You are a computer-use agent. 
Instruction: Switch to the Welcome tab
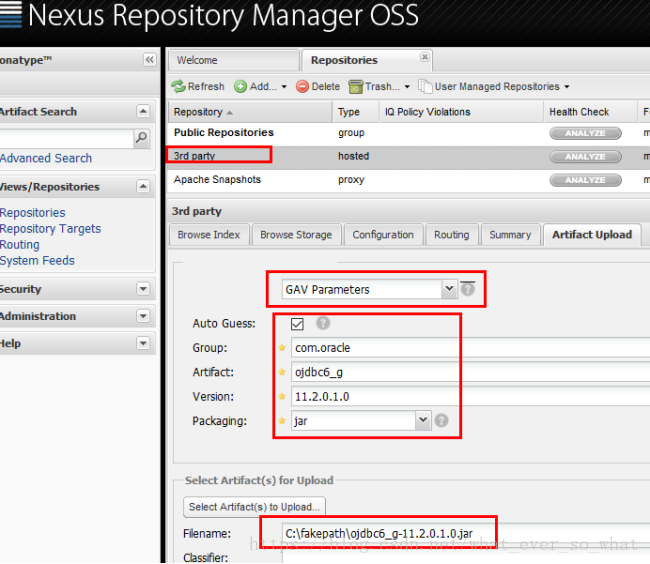[x=234, y=61]
